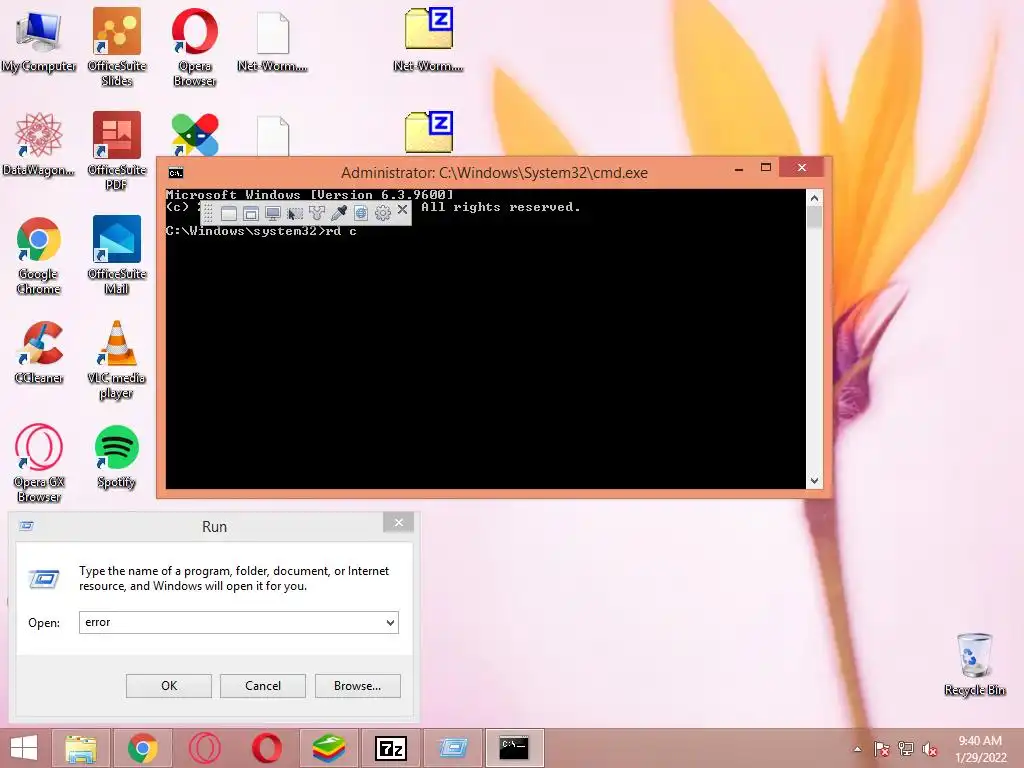This screenshot has width=1024, height=768.
Task: Select the Opera Browser desktop shortcut
Action: (x=195, y=47)
